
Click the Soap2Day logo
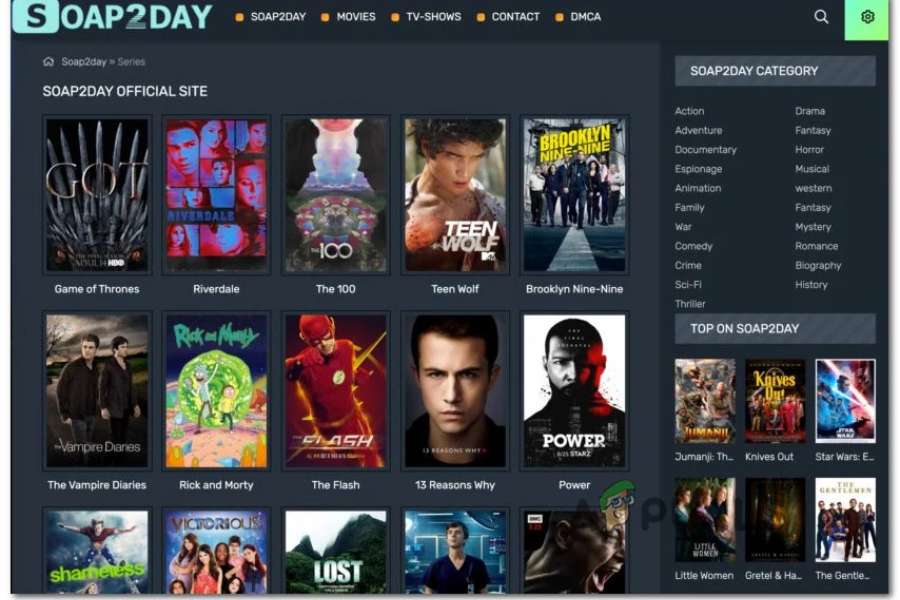(112, 17)
